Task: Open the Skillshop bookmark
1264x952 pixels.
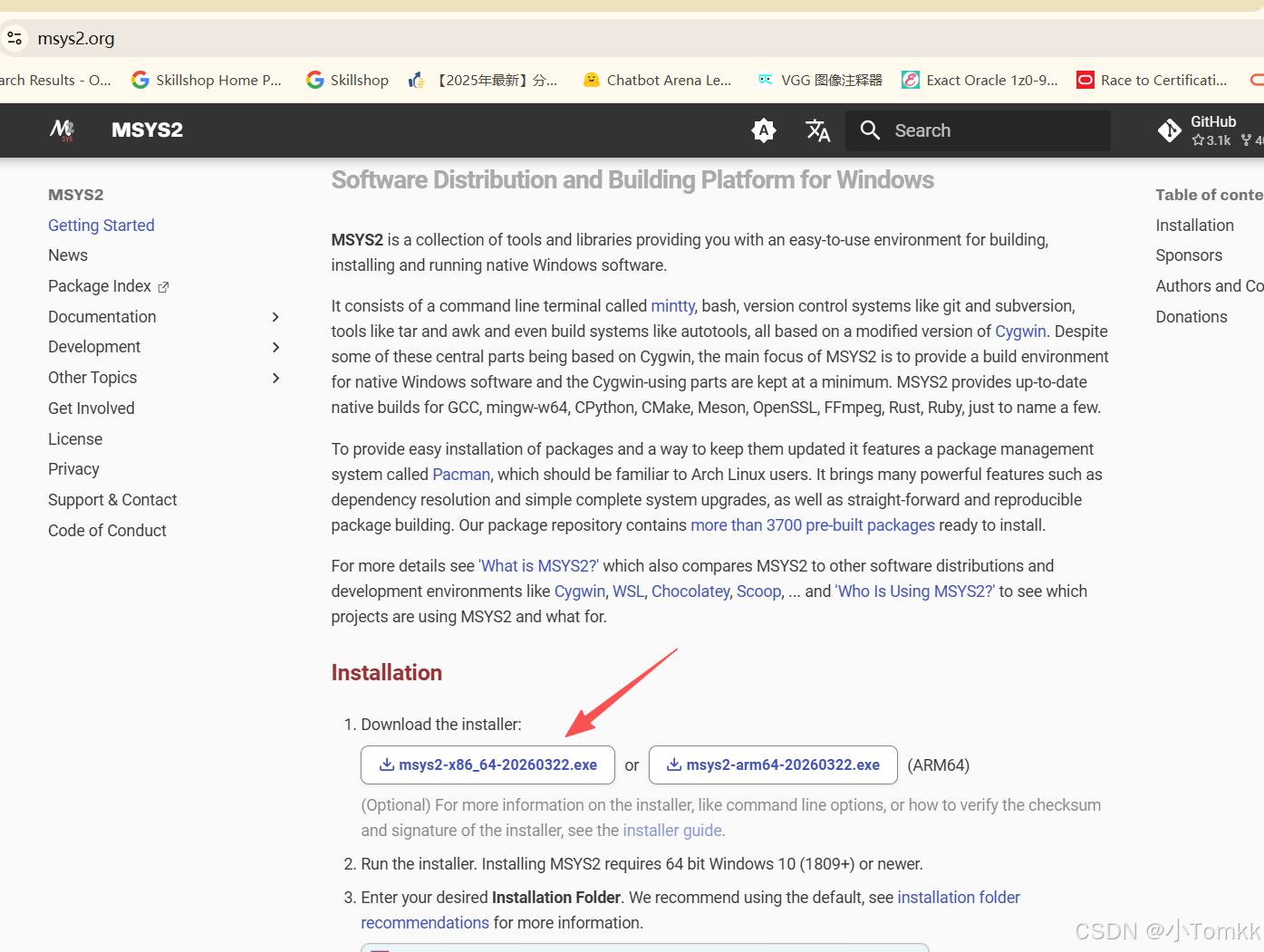Action: click(x=348, y=80)
